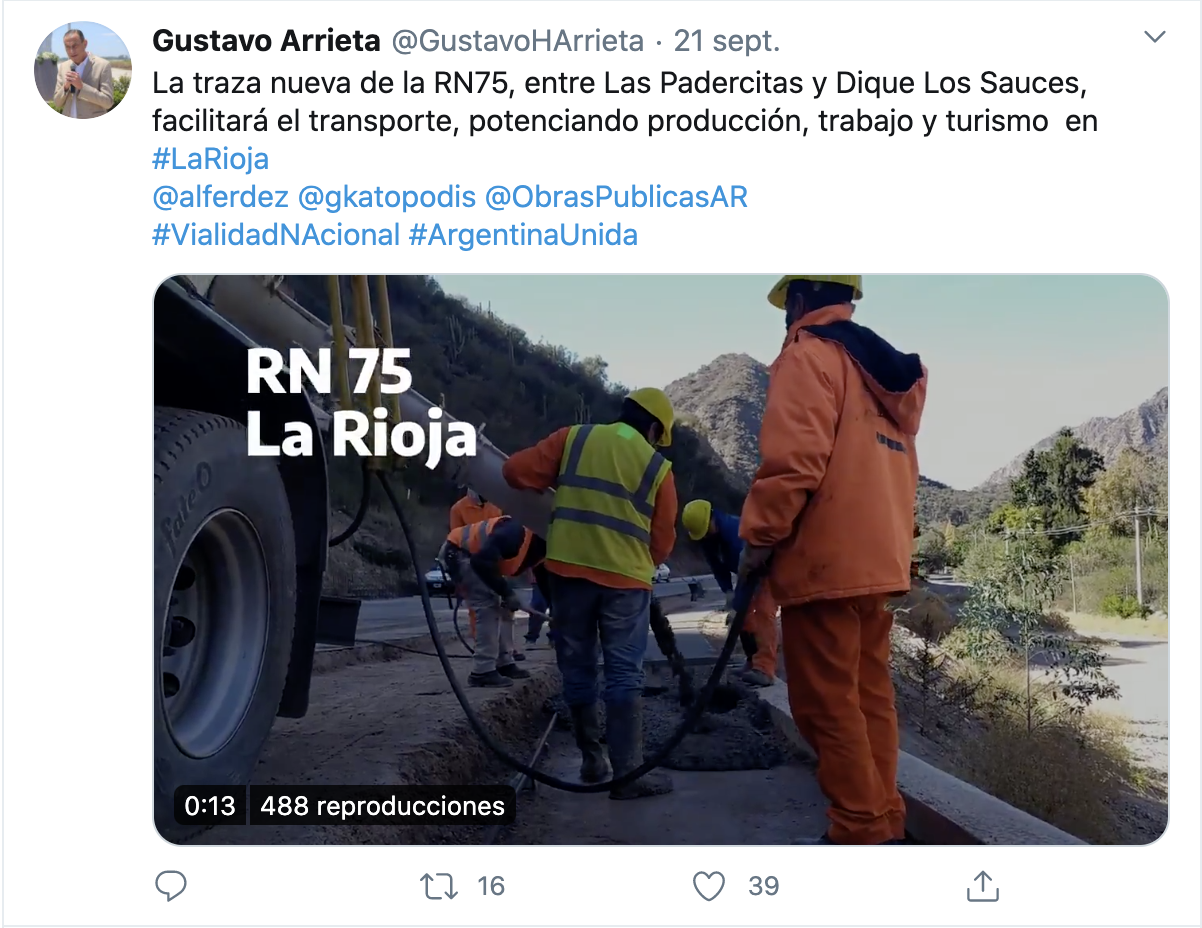Open the tweet options chevron menu

point(1155,38)
